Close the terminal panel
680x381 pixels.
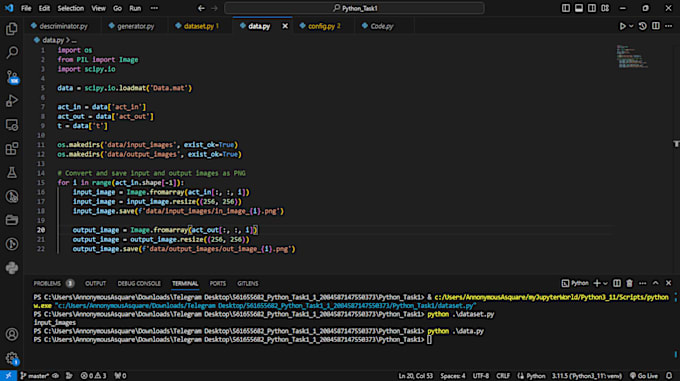(x=669, y=283)
